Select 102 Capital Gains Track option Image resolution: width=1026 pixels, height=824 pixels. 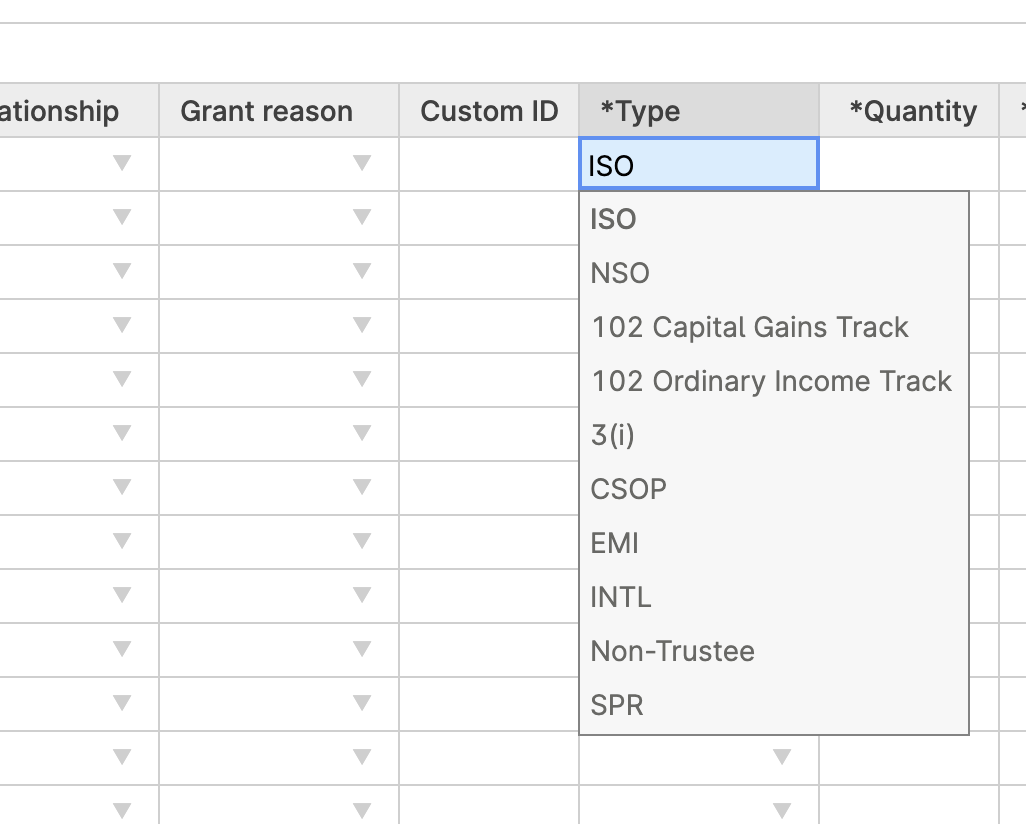(750, 327)
